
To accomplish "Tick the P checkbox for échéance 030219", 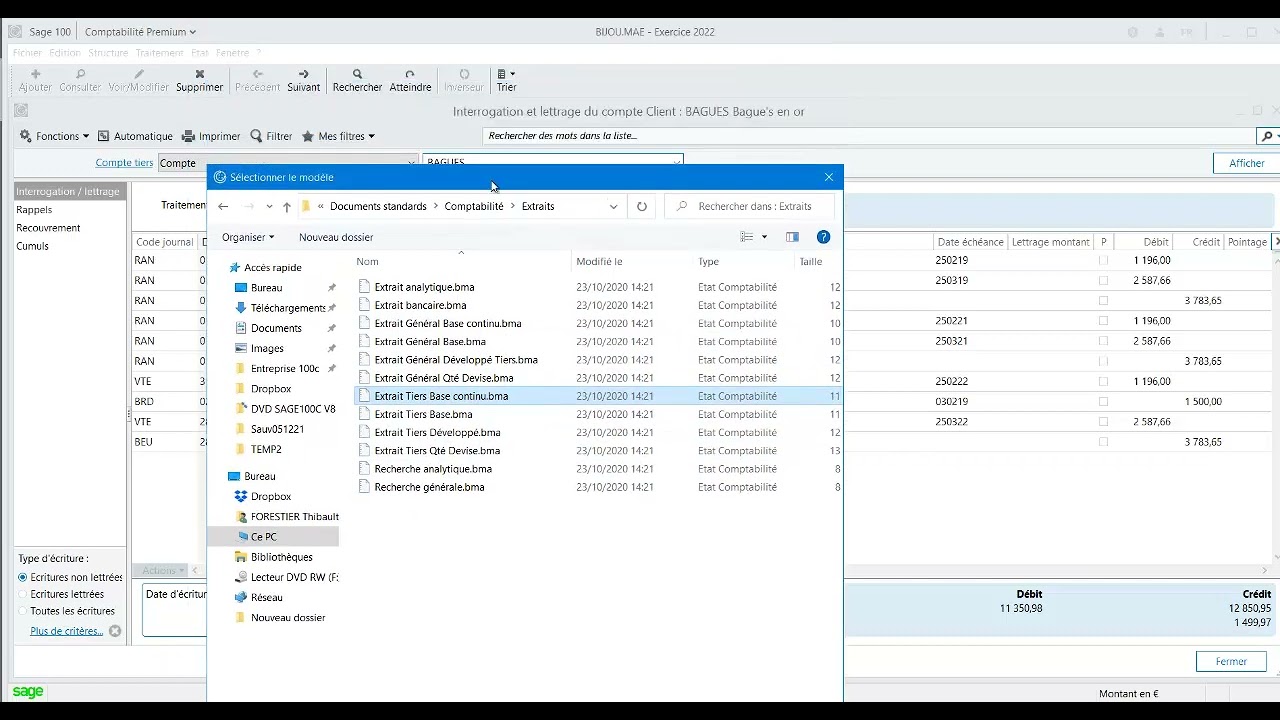I will [x=1103, y=402].
